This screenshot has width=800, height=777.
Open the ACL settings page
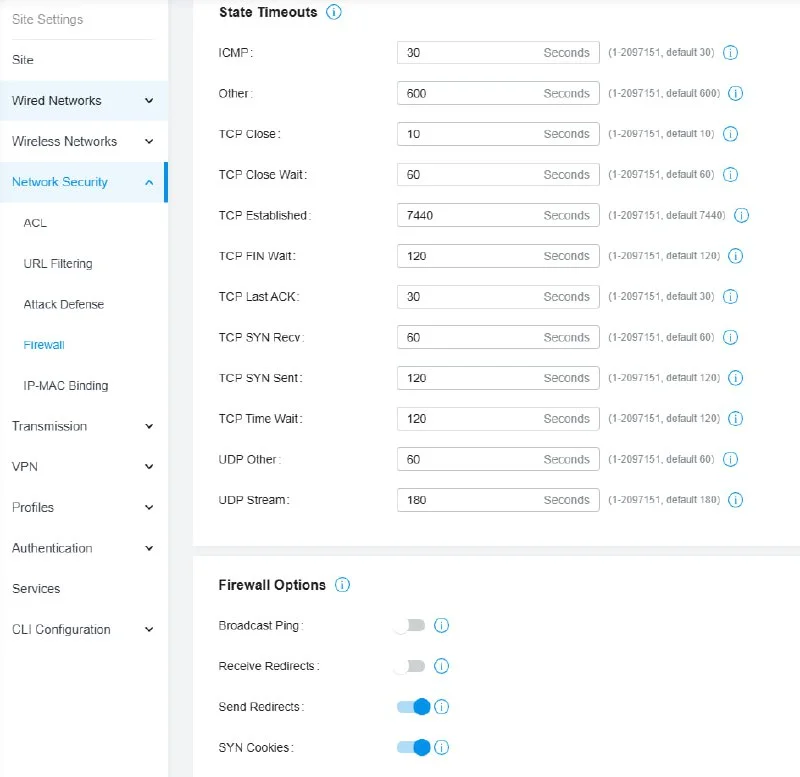35,223
